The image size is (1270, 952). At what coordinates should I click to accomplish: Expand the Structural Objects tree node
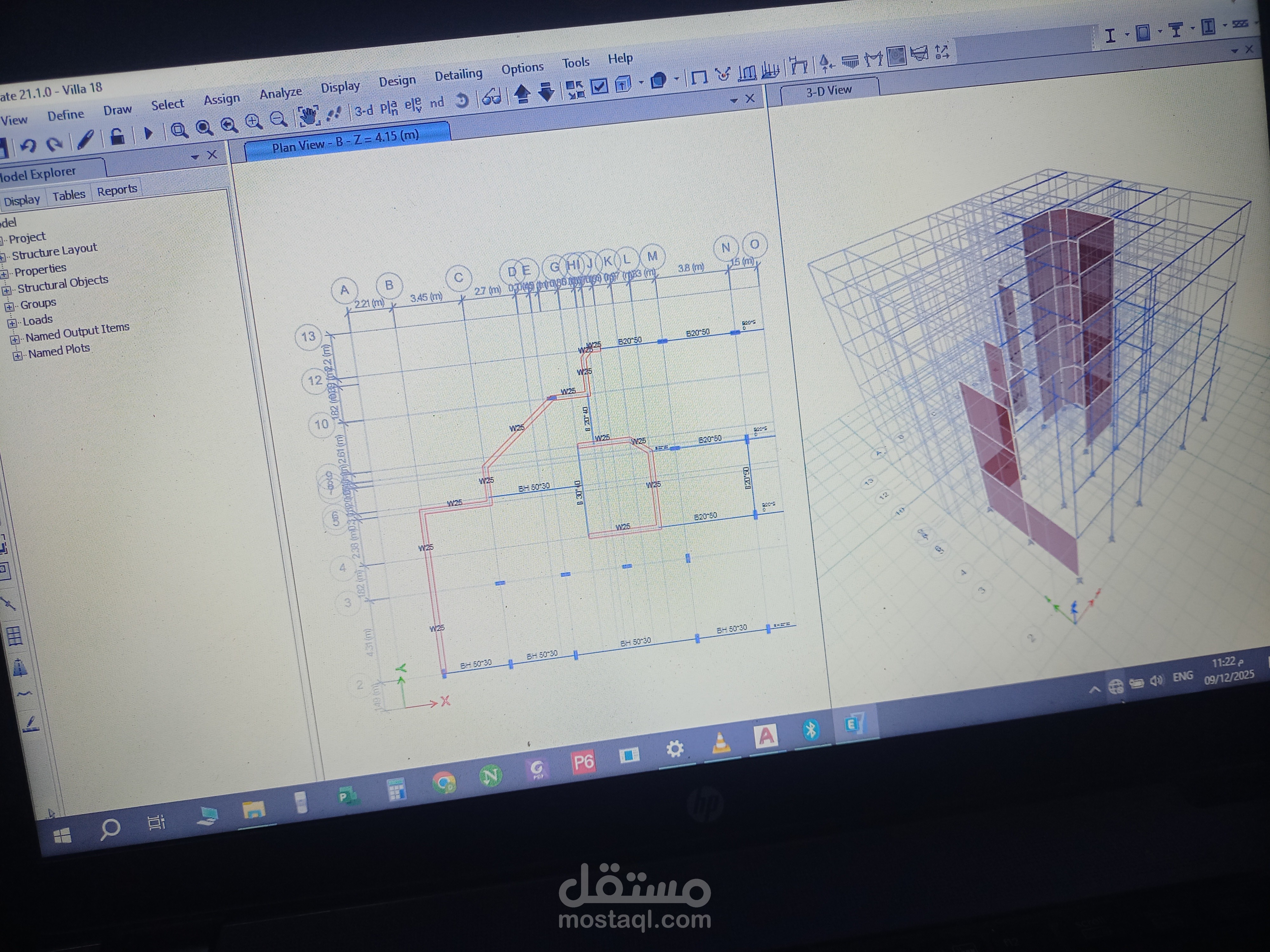tap(6, 290)
